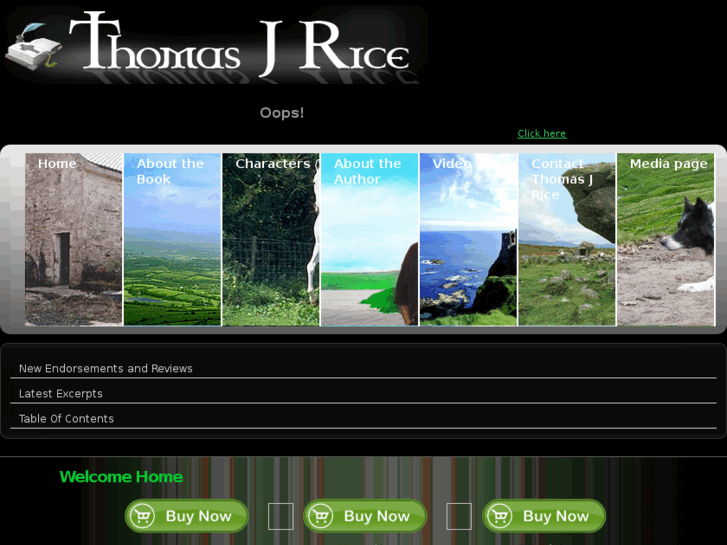Expand the Table Of Contents section
The height and width of the screenshot is (545, 727).
point(364,418)
